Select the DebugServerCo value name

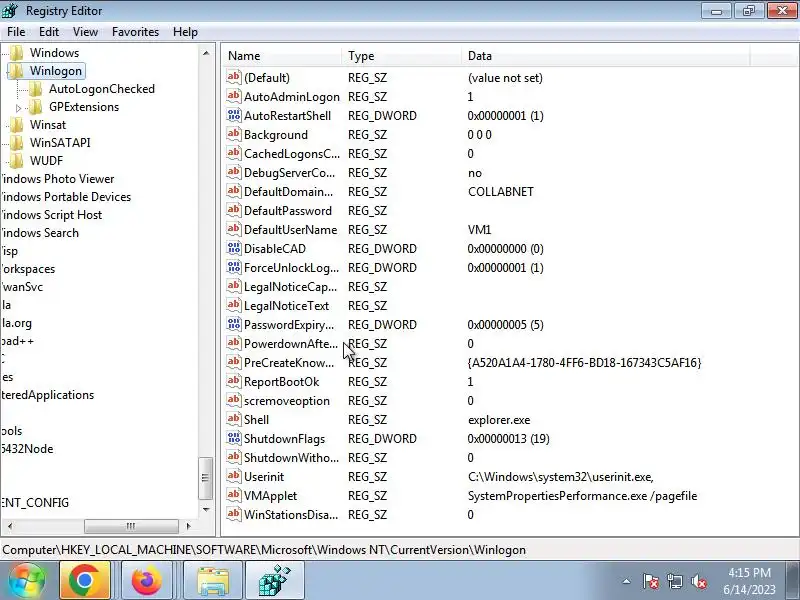289,172
